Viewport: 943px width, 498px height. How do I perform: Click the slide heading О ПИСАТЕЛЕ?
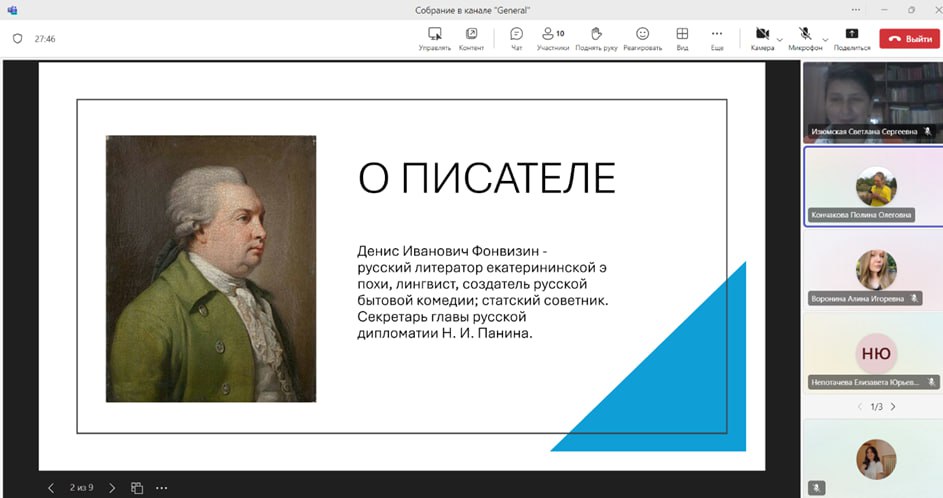coord(487,178)
